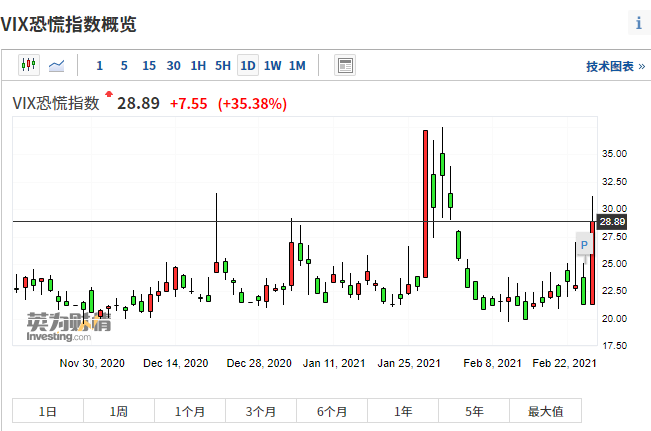This screenshot has height=431, width=651.
Task: Show the 1年 time range
Action: point(403,411)
